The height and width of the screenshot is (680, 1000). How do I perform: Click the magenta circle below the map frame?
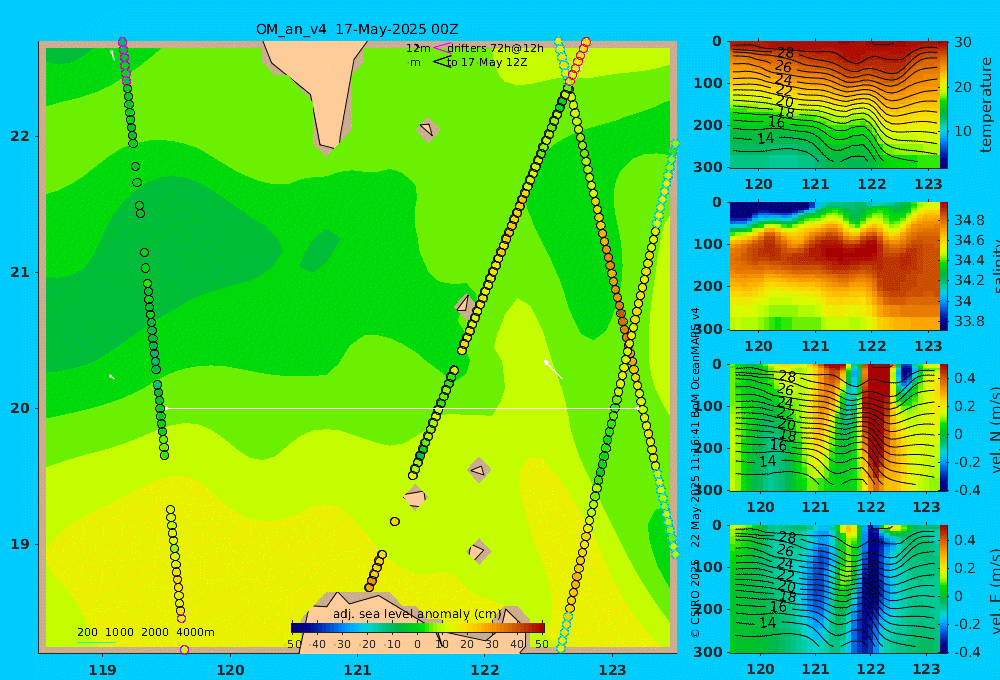pos(184,650)
